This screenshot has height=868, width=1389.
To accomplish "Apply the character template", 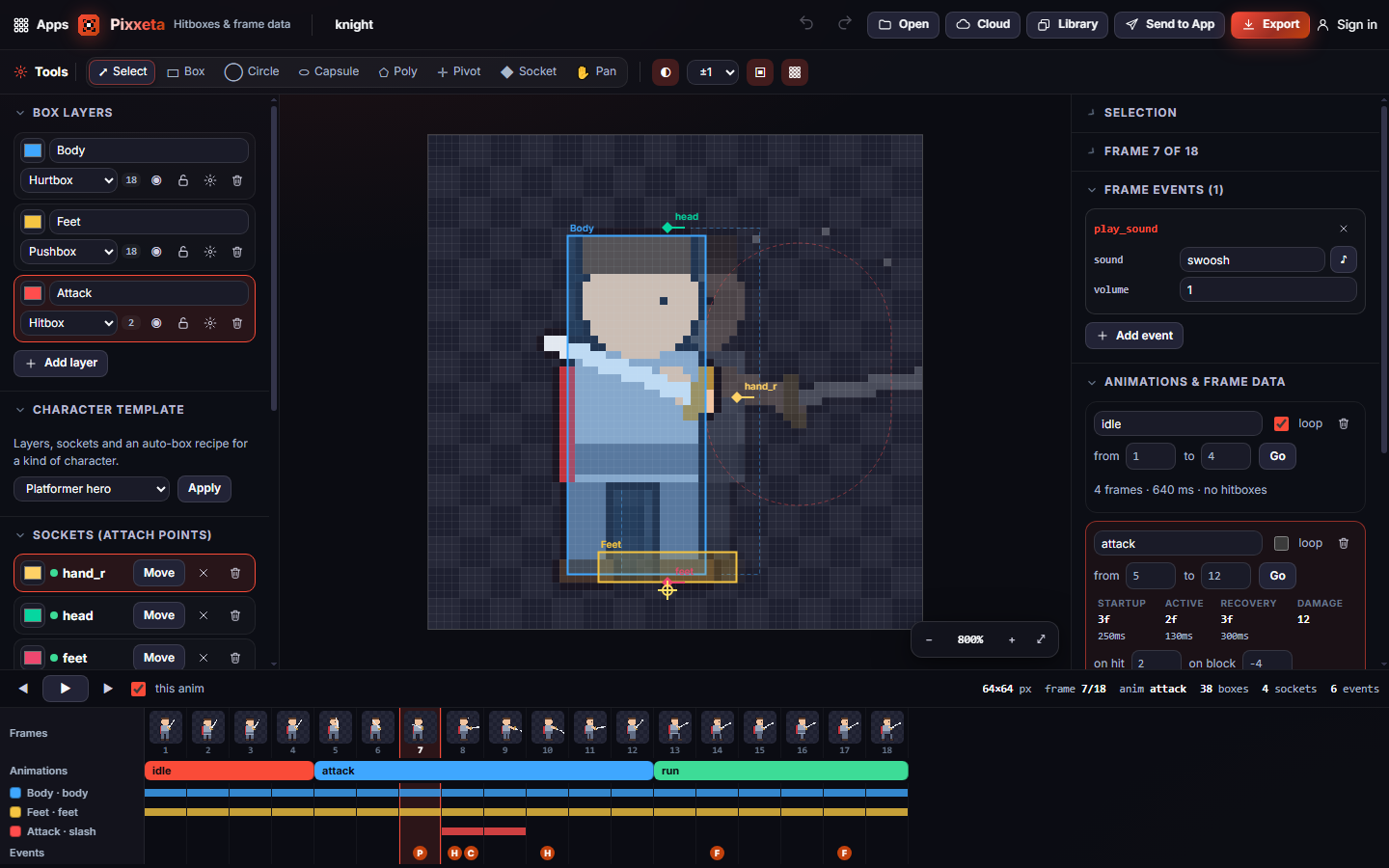I will [x=204, y=489].
